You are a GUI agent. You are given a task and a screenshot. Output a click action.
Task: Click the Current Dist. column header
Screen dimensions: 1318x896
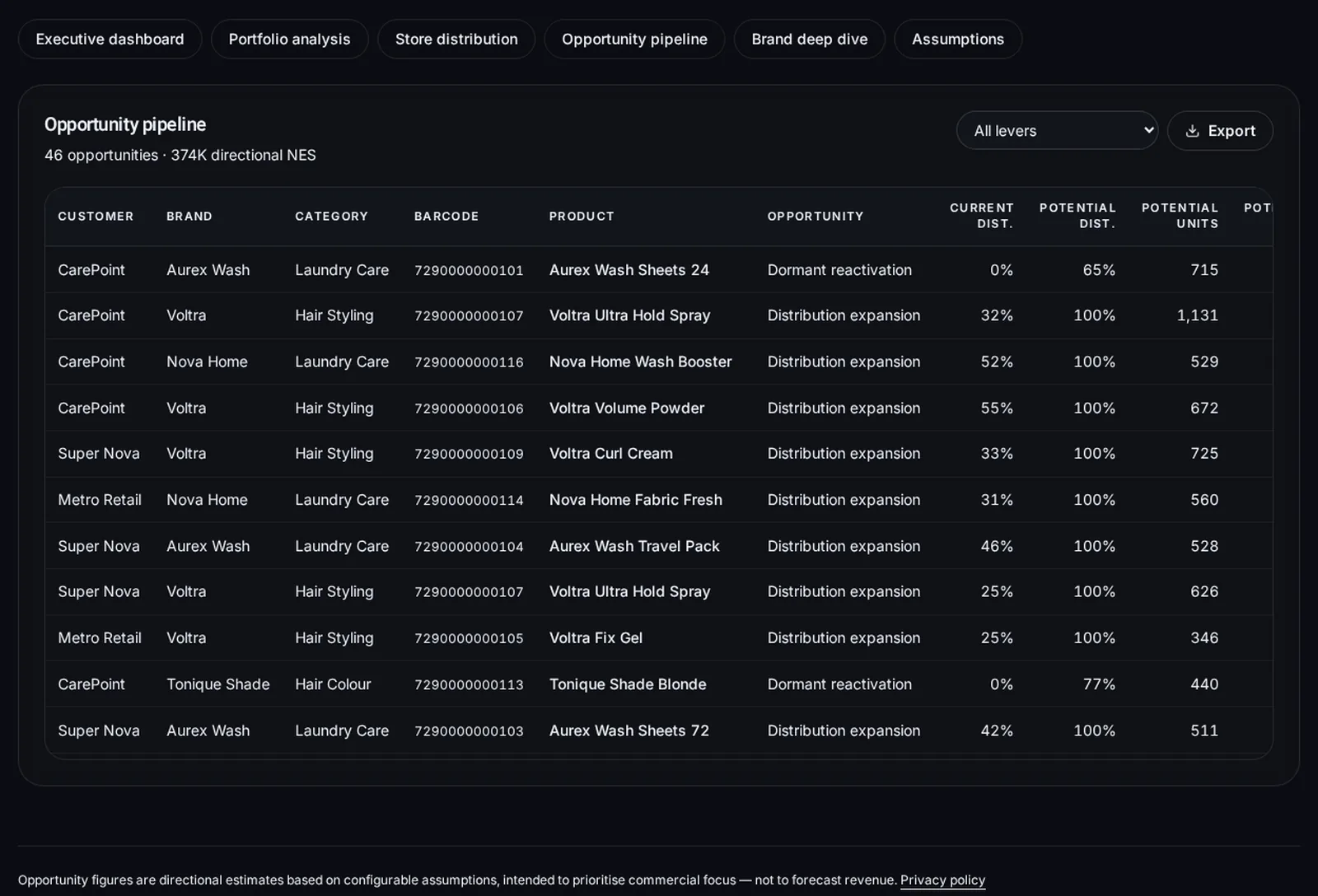[x=981, y=216]
